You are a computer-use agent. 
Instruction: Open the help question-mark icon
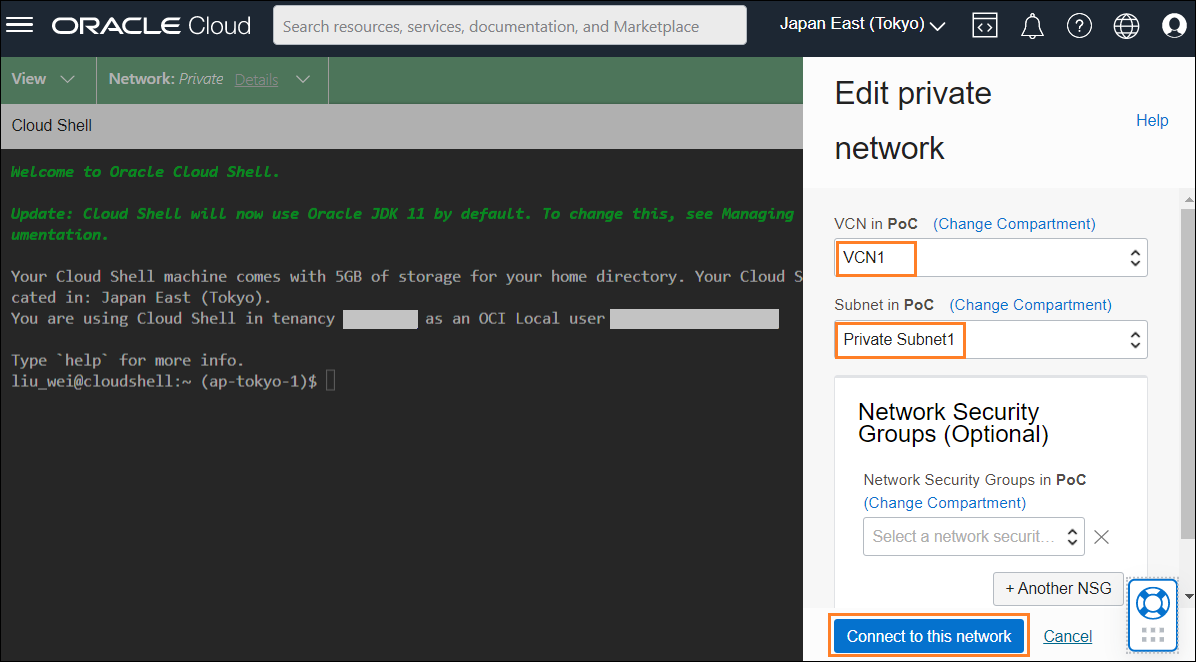[x=1079, y=24]
